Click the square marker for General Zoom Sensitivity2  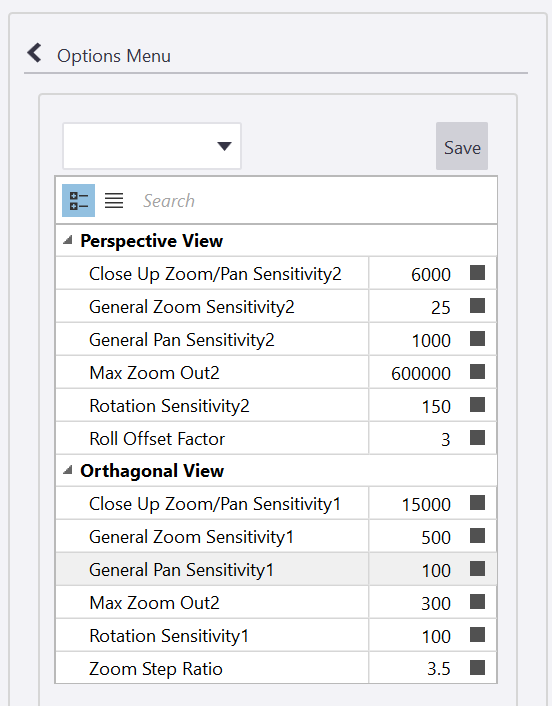(477, 305)
